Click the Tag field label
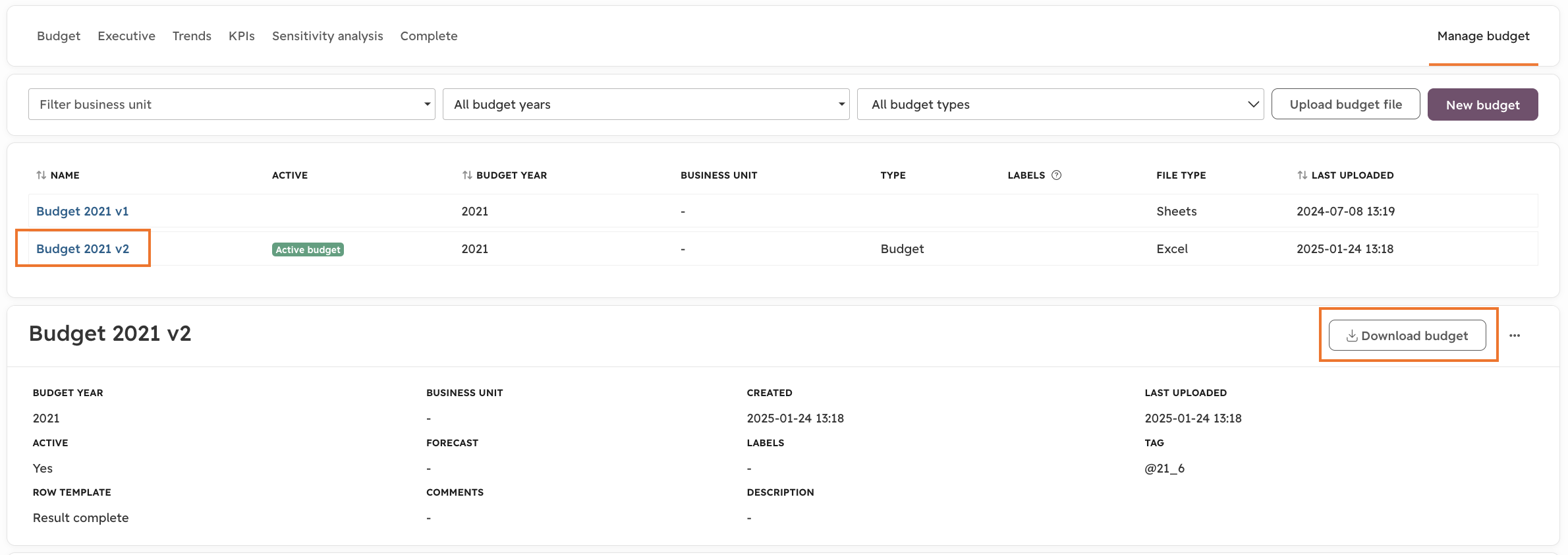The height and width of the screenshot is (555, 1568). pyautogui.click(x=1154, y=443)
